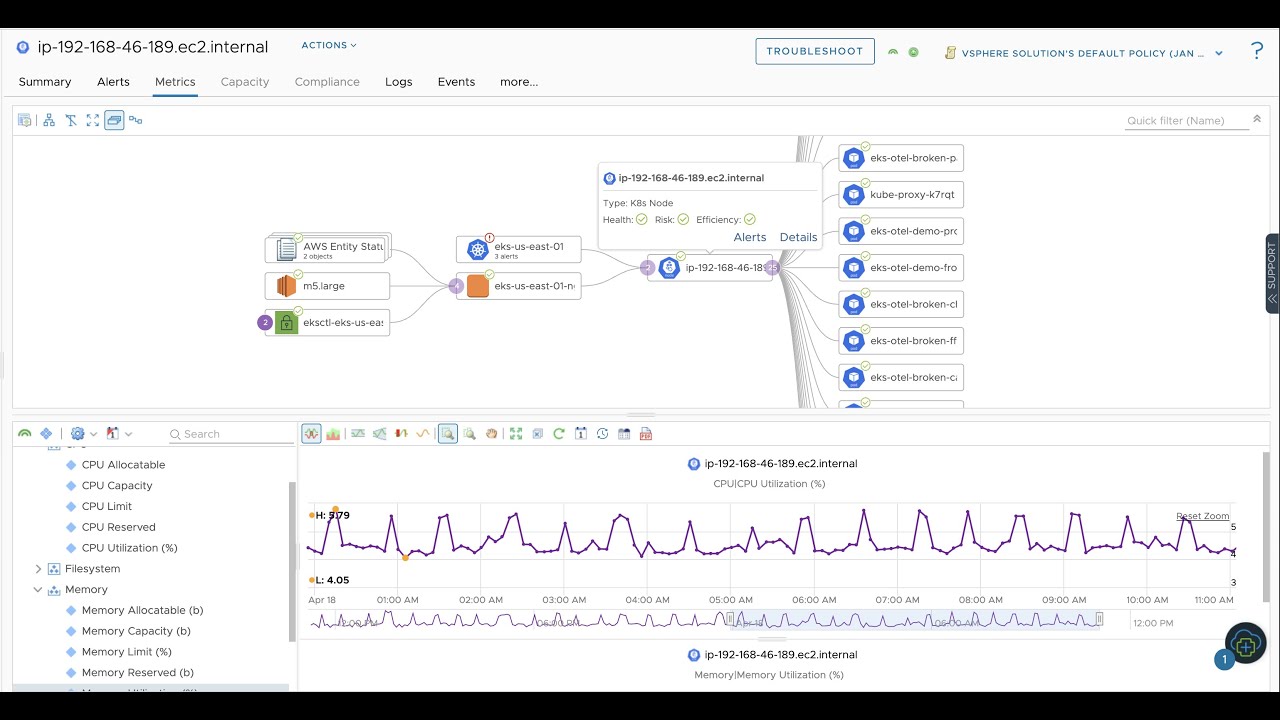The width and height of the screenshot is (1280, 720).
Task: Click the text filter icon in relationship toolbar
Action: [x=71, y=120]
